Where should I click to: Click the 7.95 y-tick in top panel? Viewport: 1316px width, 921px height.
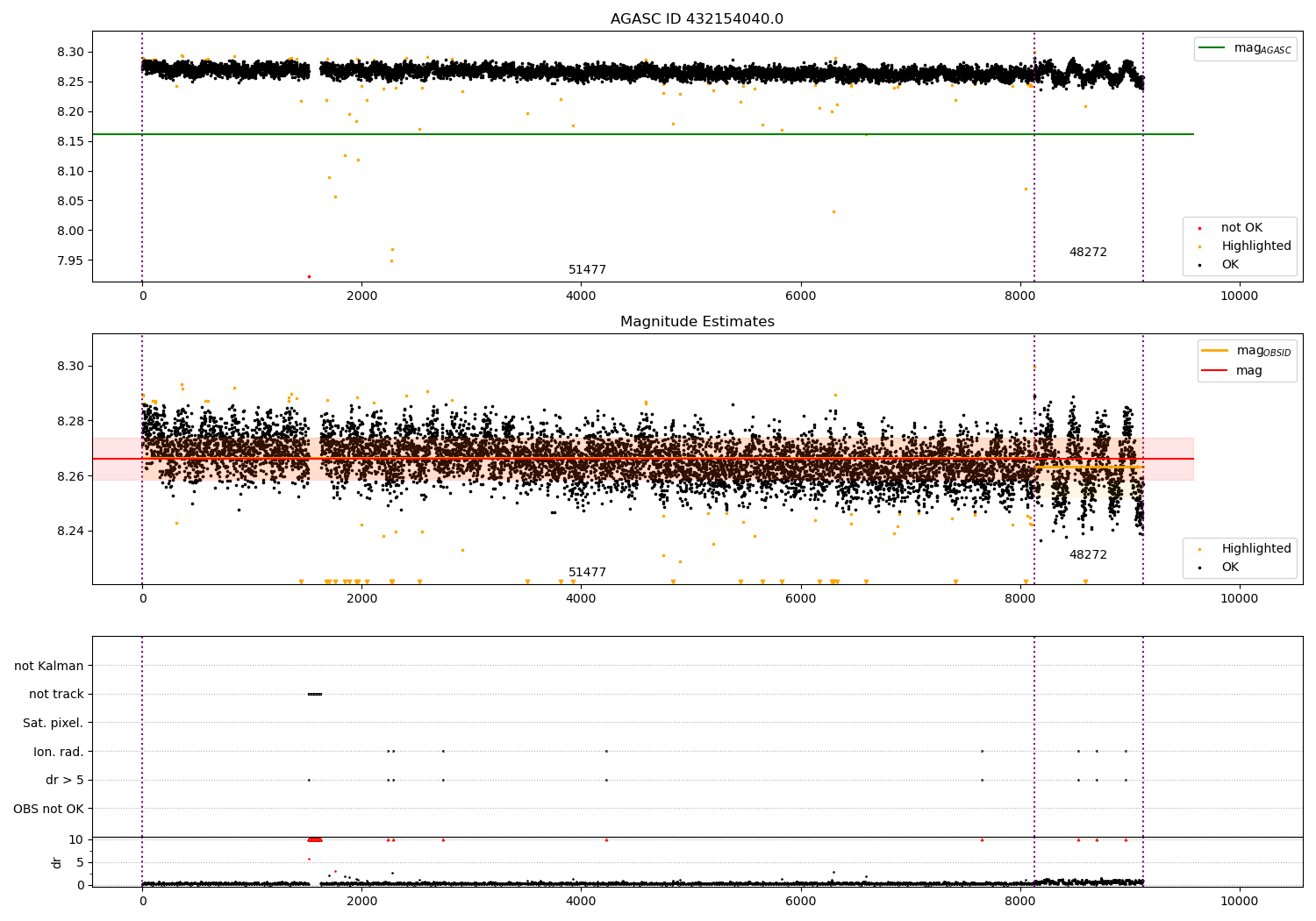coord(72,261)
